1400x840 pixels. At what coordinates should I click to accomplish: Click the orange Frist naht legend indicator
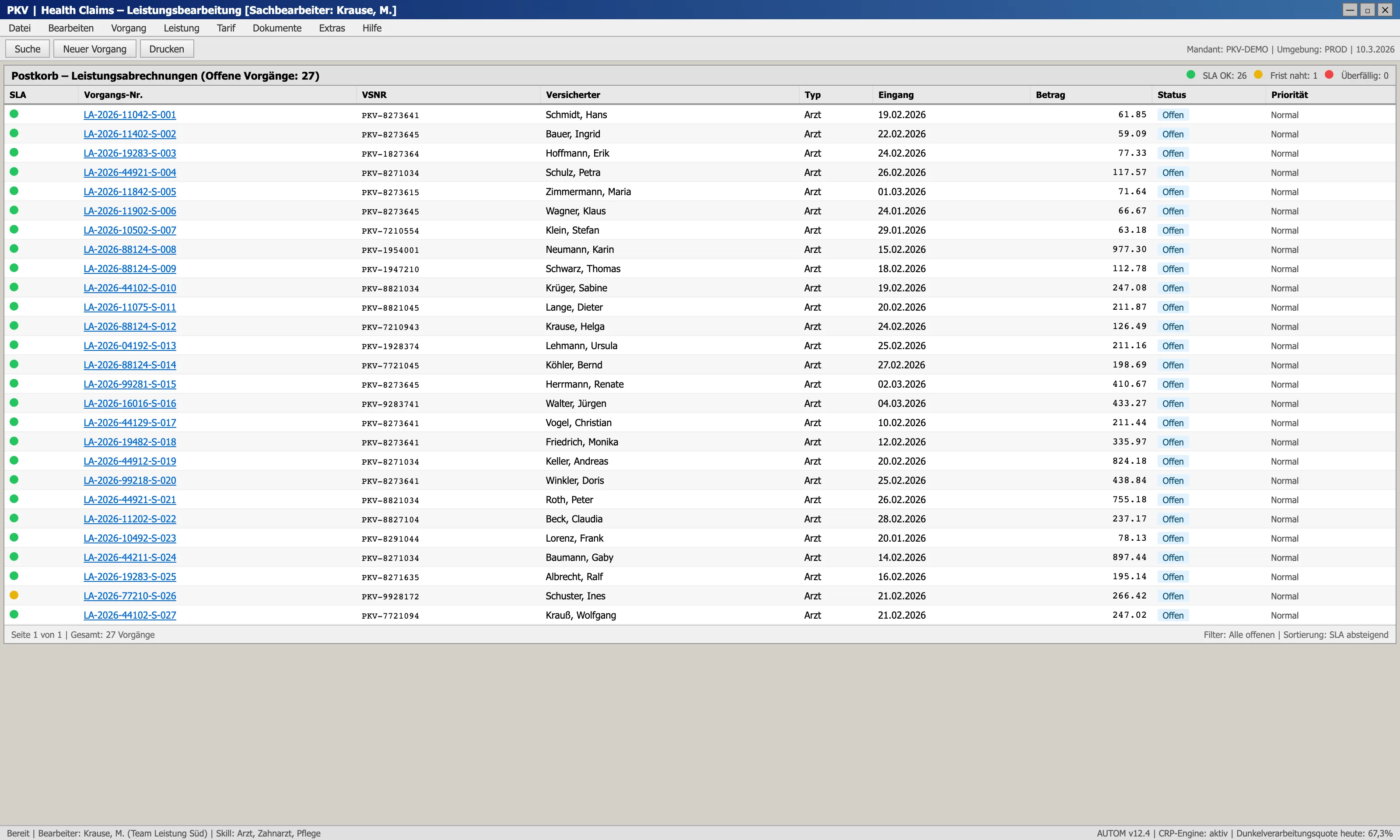tap(1258, 75)
